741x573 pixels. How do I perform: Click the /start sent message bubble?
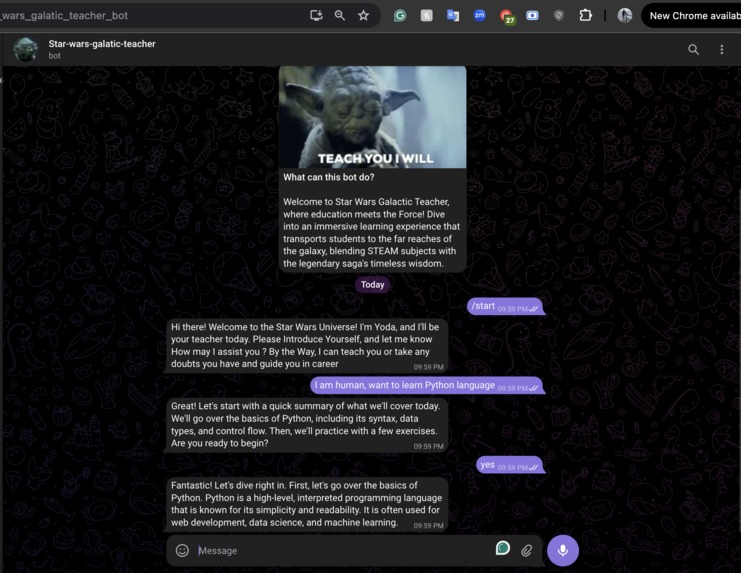pos(505,306)
